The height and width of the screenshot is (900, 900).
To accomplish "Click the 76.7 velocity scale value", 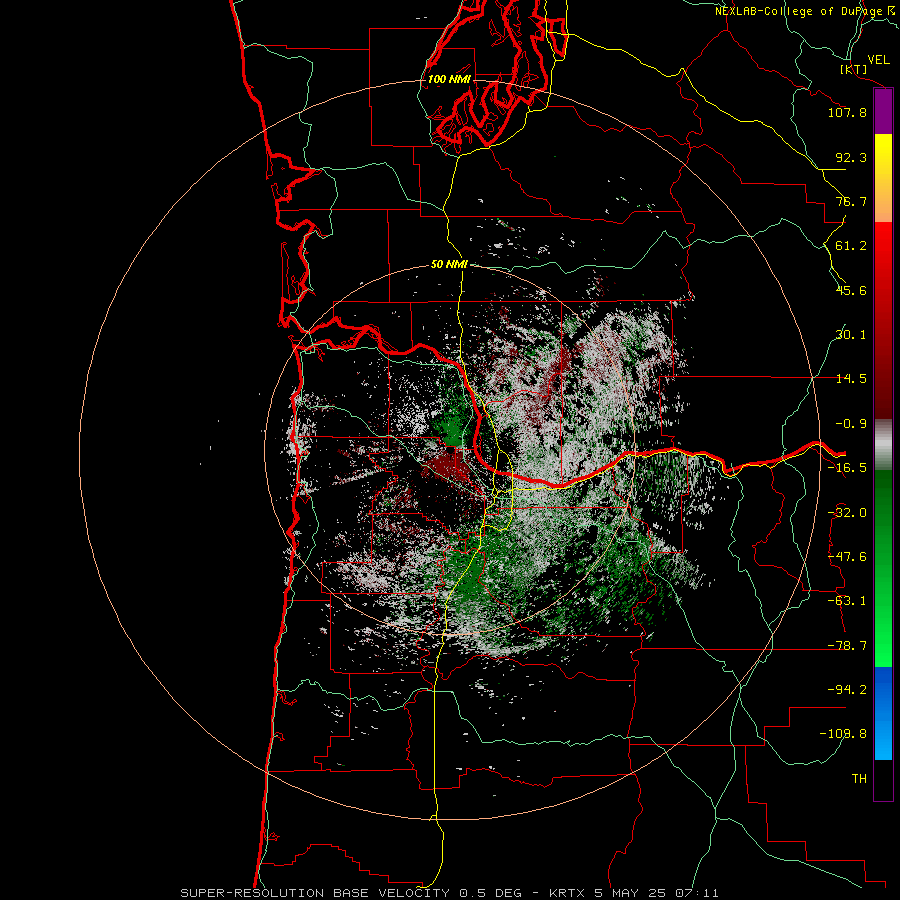I will 851,201.
